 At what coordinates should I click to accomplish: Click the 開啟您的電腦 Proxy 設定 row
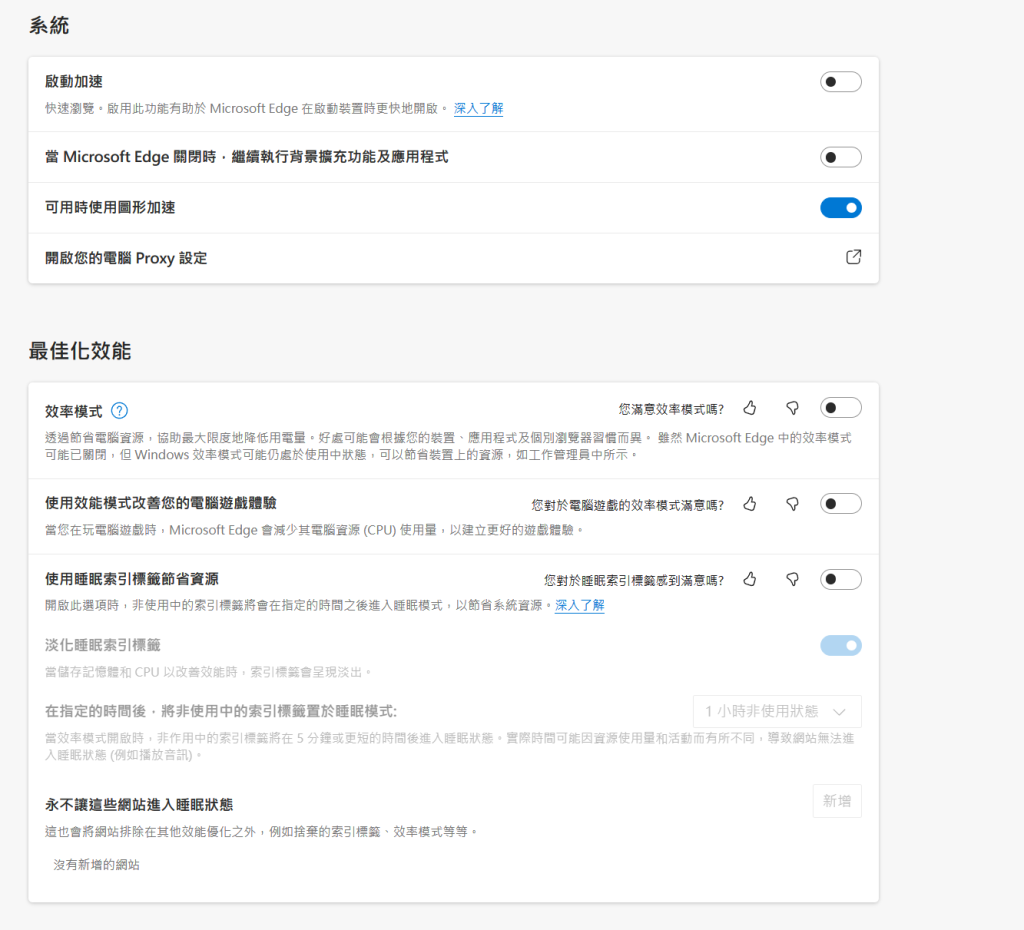(126, 258)
